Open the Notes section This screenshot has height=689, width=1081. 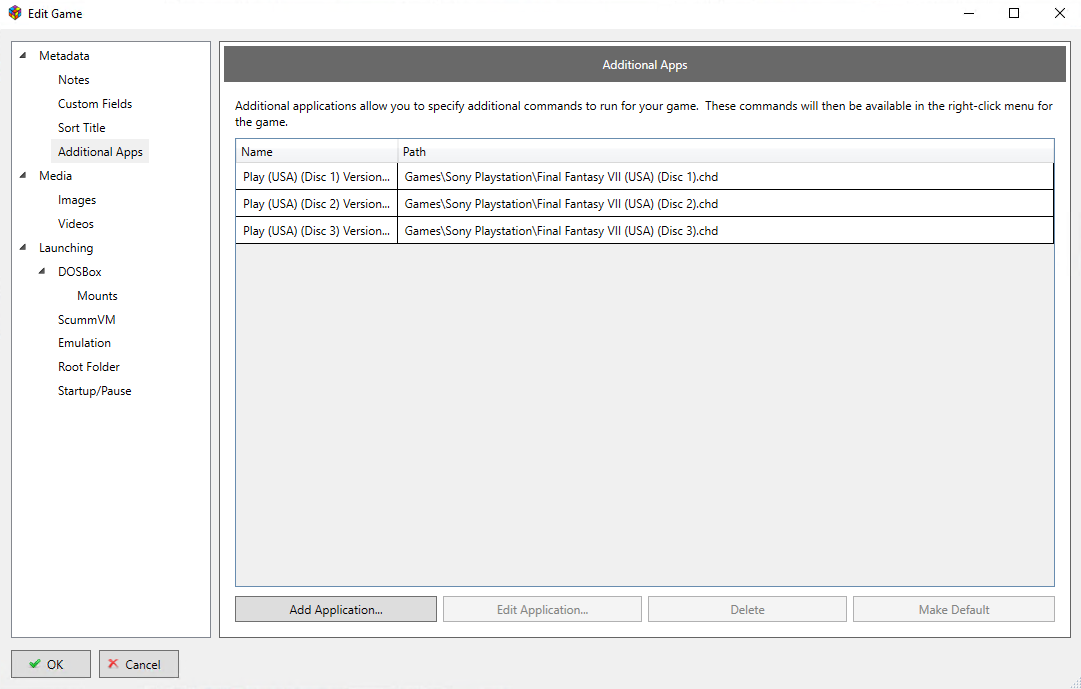coord(74,79)
